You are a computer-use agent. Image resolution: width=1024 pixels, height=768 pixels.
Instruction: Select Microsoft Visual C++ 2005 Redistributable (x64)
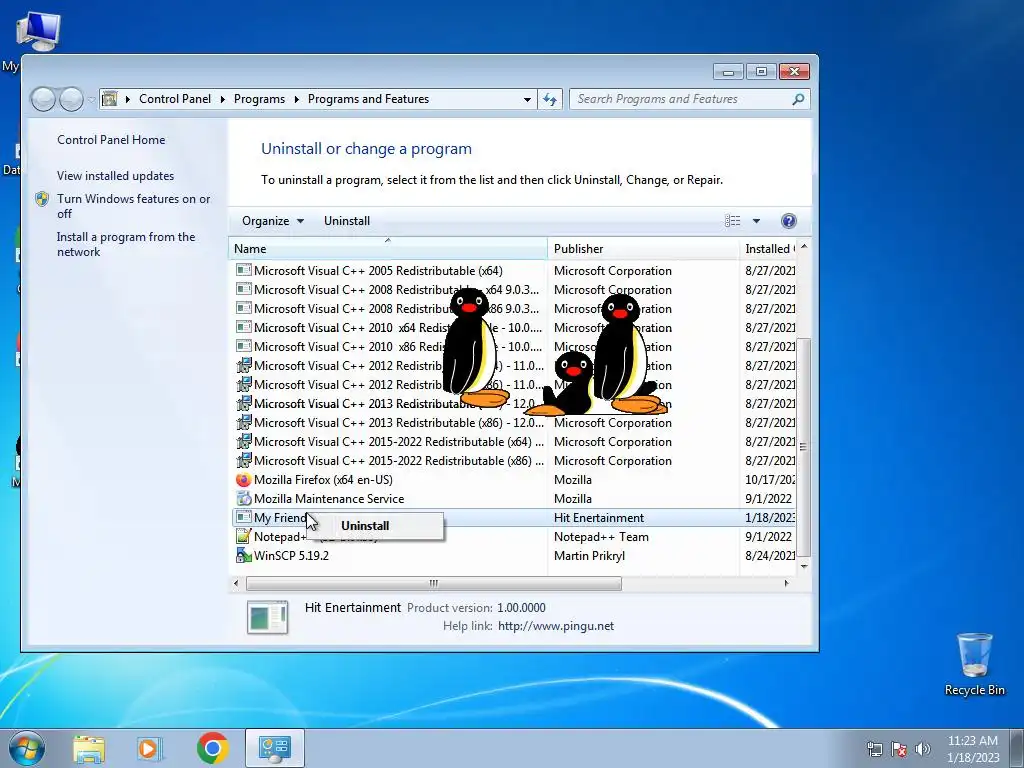pos(515,270)
